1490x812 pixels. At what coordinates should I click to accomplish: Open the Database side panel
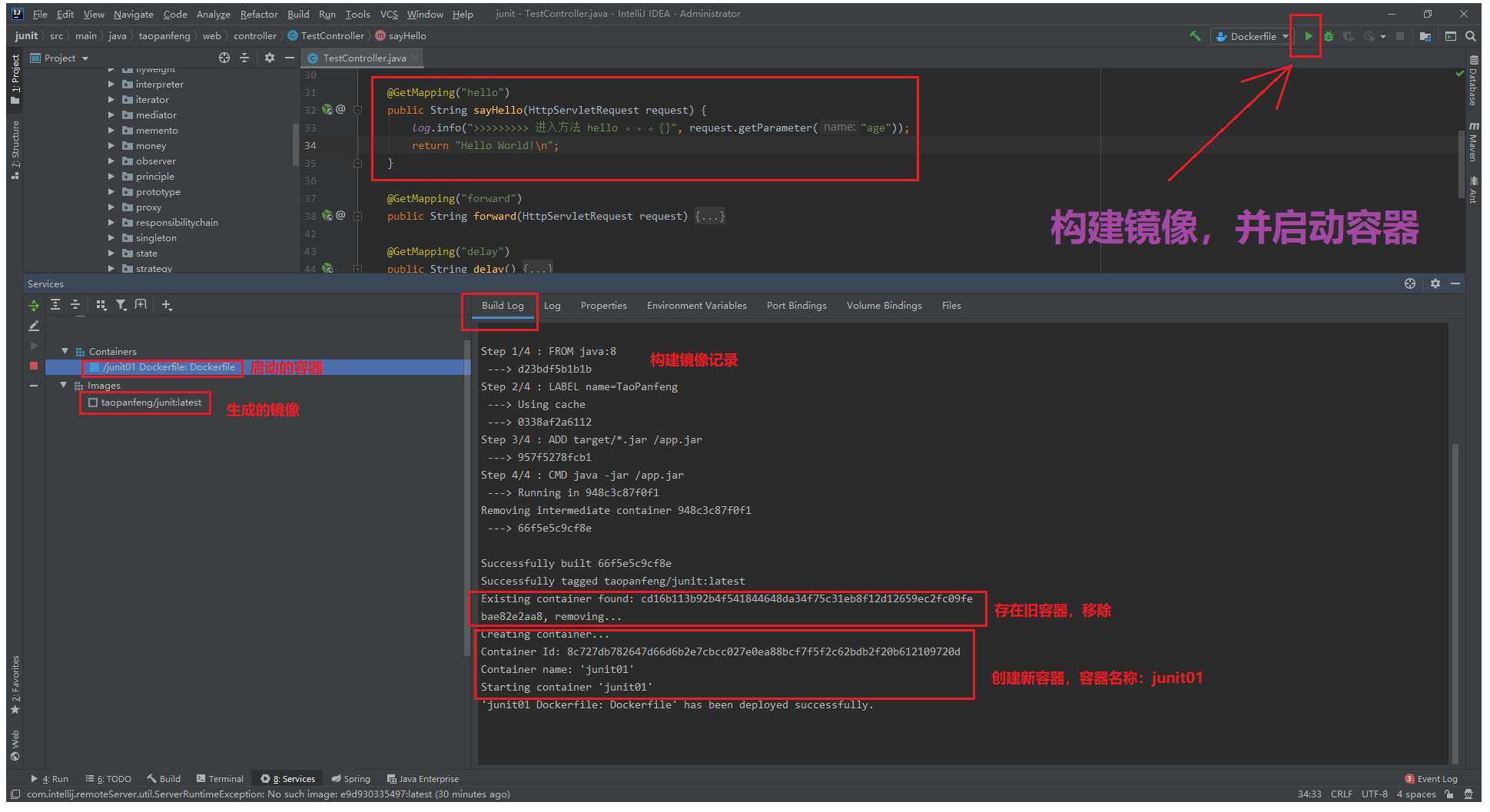click(x=1473, y=81)
